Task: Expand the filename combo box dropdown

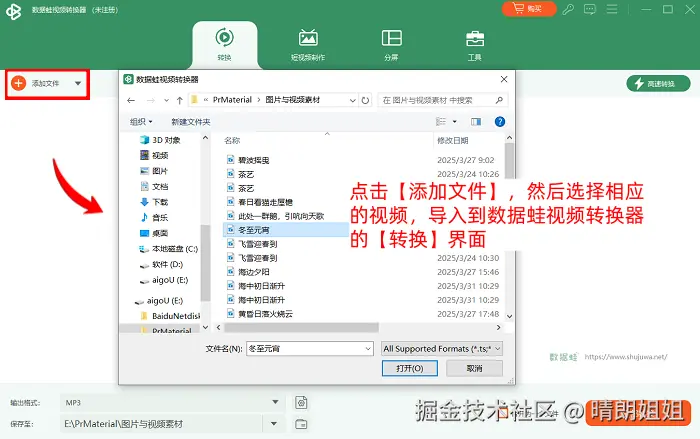Action: click(368, 349)
